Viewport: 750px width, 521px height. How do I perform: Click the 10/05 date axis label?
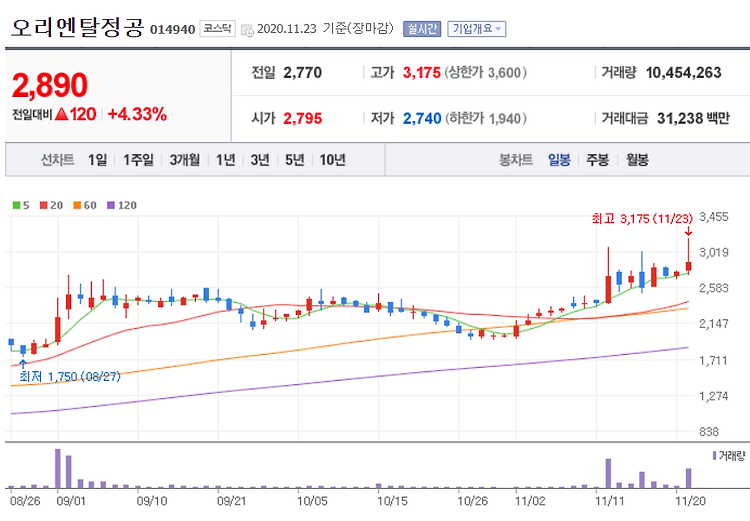[312, 501]
